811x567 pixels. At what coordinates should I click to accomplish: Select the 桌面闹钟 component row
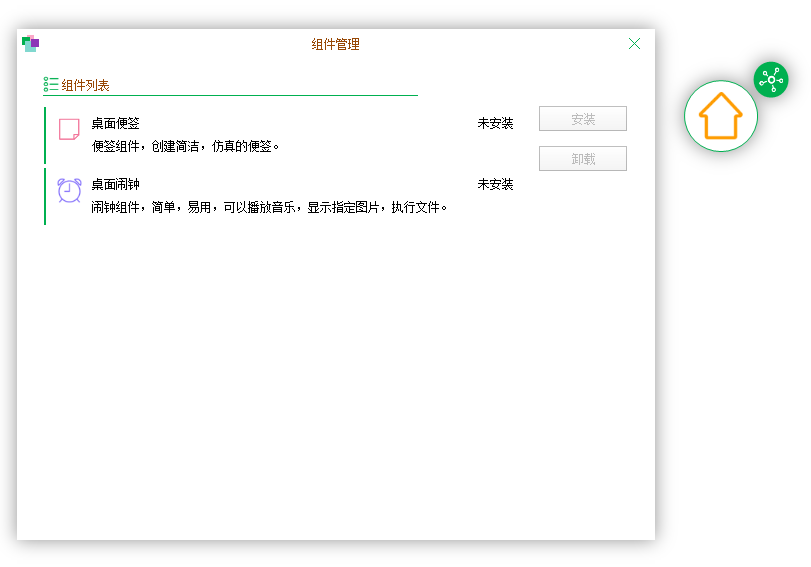[x=279, y=196]
